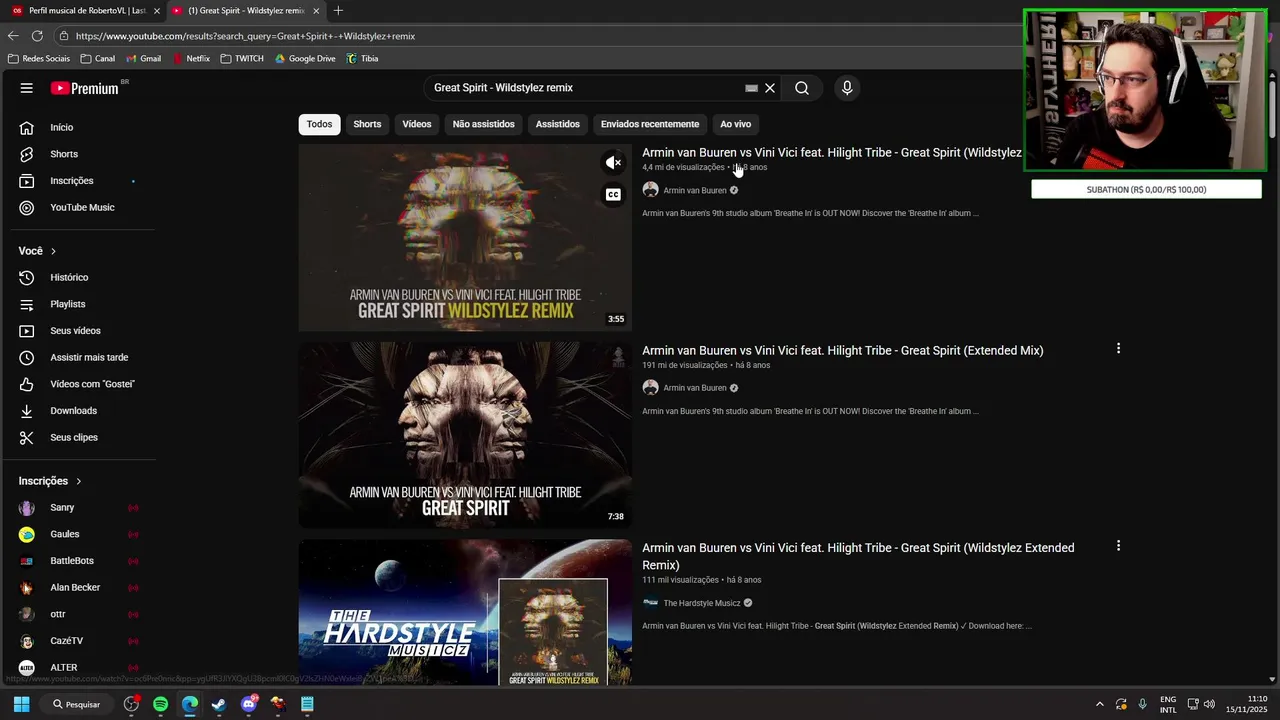Submit search with magnifying glass button

(x=802, y=88)
